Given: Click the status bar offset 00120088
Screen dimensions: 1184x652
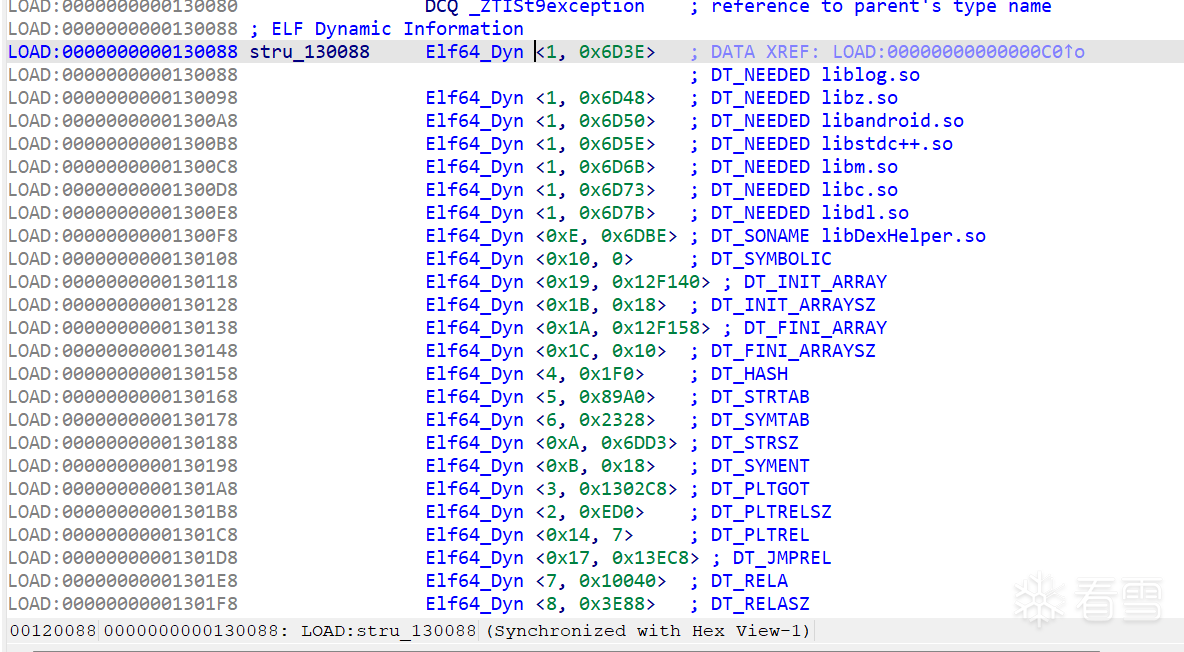Looking at the screenshot, I should (x=53, y=631).
